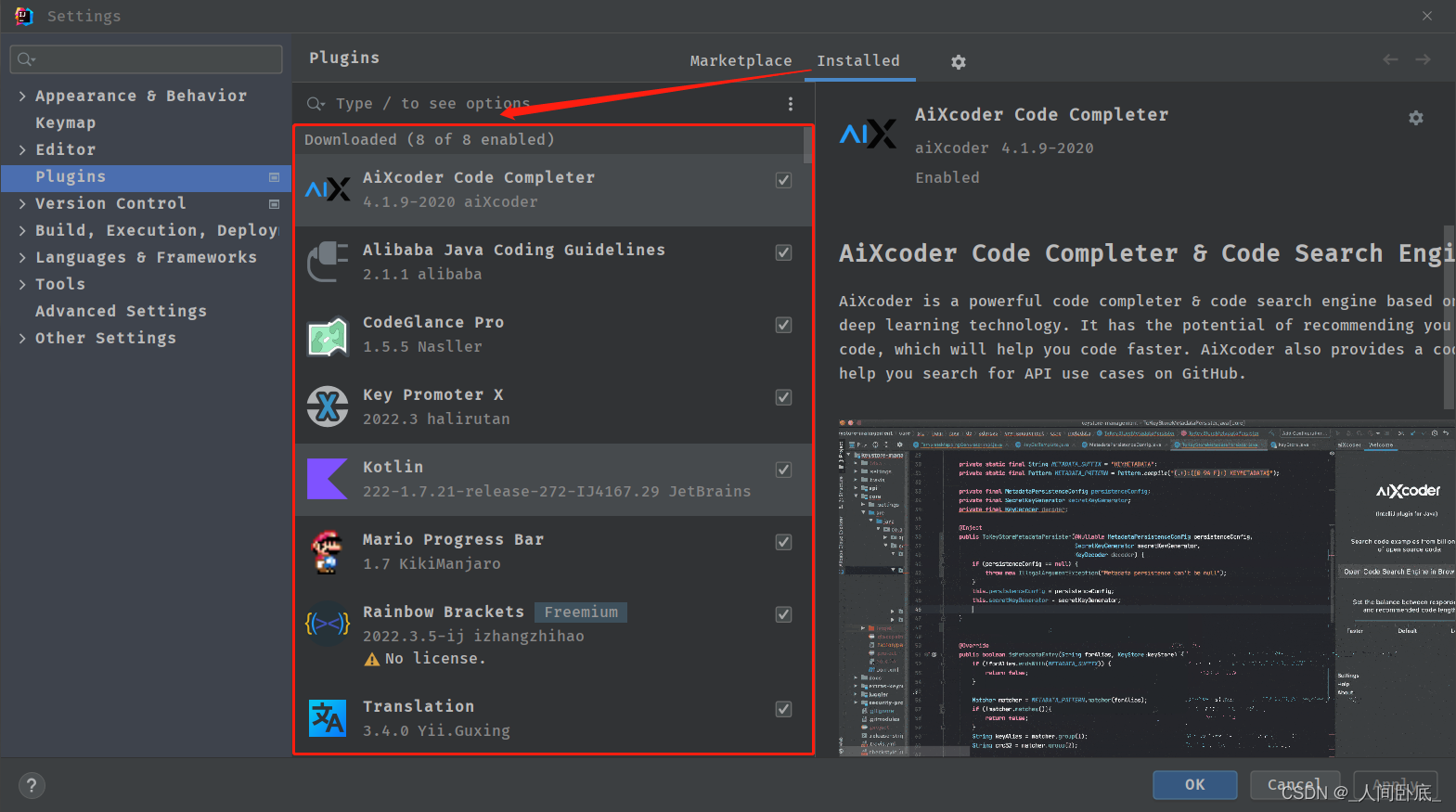The image size is (1456, 812).
Task: Click the AiXcoder screenshot preview image
Action: coord(1147,588)
